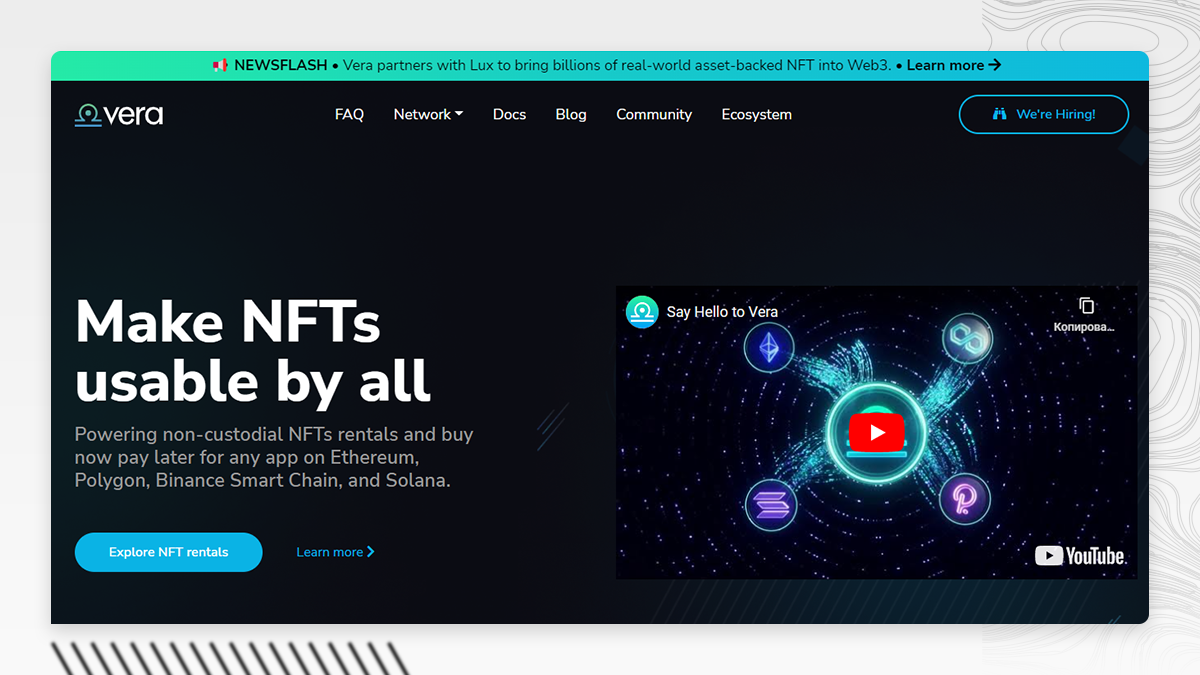
Task: Open the Ecosystem page
Action: tap(757, 114)
